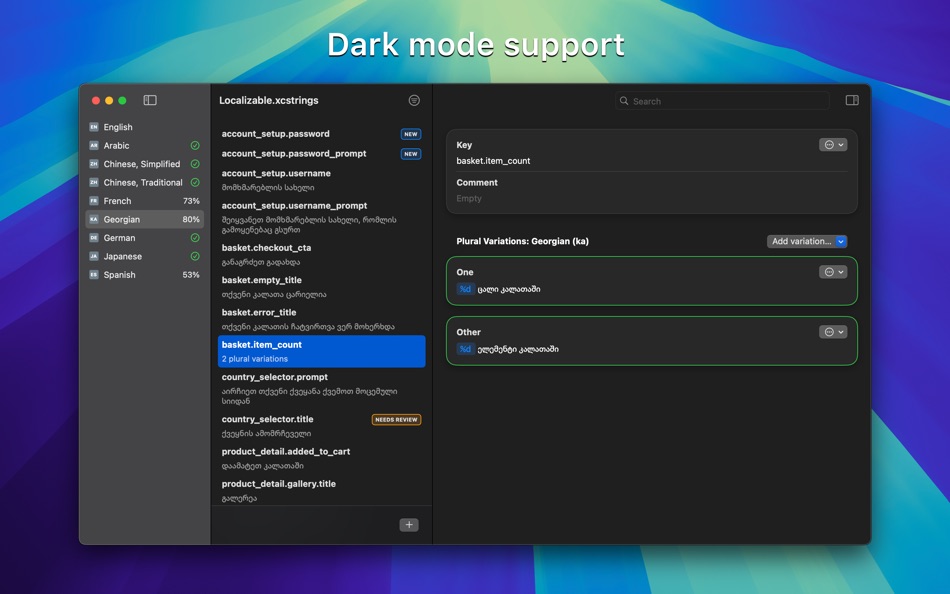This screenshot has height=594, width=950.
Task: Click the Search field
Action: pos(722,101)
